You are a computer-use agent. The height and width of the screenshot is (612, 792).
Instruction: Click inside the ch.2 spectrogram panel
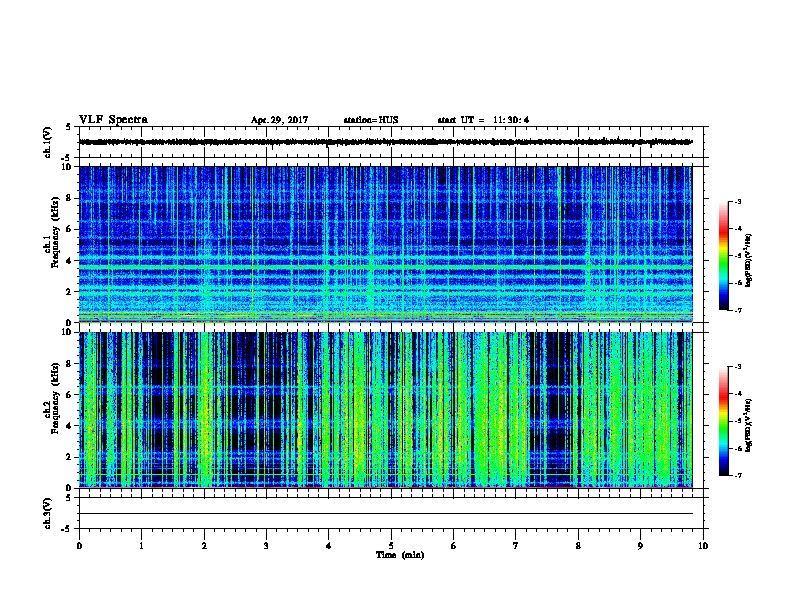click(x=385, y=410)
